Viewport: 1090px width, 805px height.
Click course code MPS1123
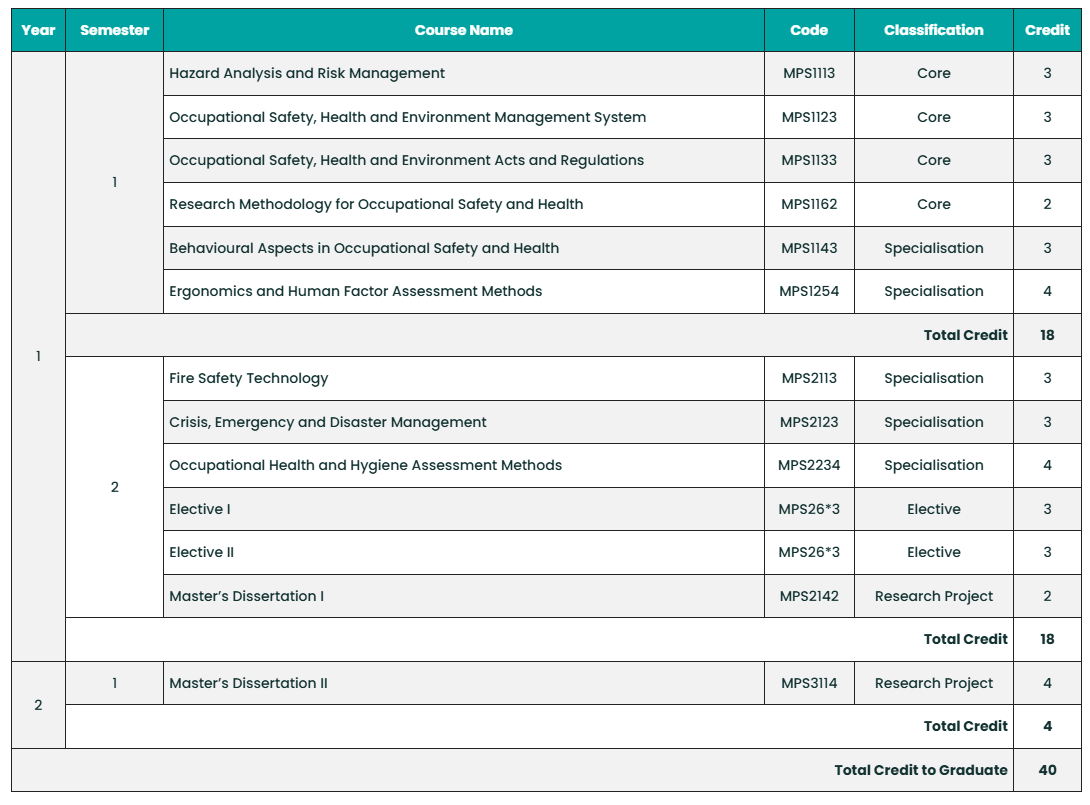(809, 117)
